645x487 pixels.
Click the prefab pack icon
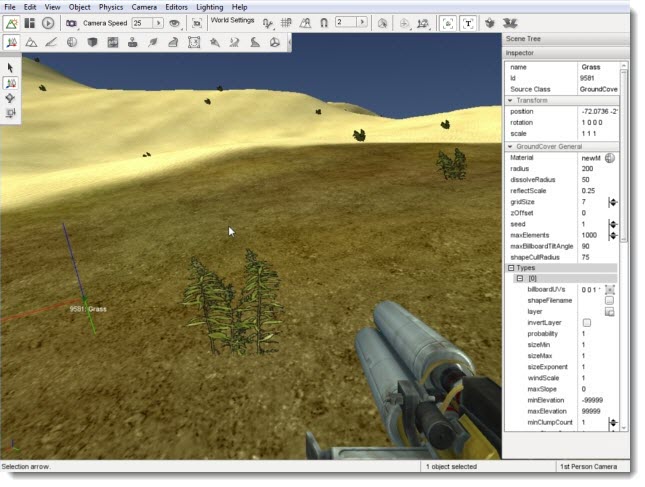(490, 23)
